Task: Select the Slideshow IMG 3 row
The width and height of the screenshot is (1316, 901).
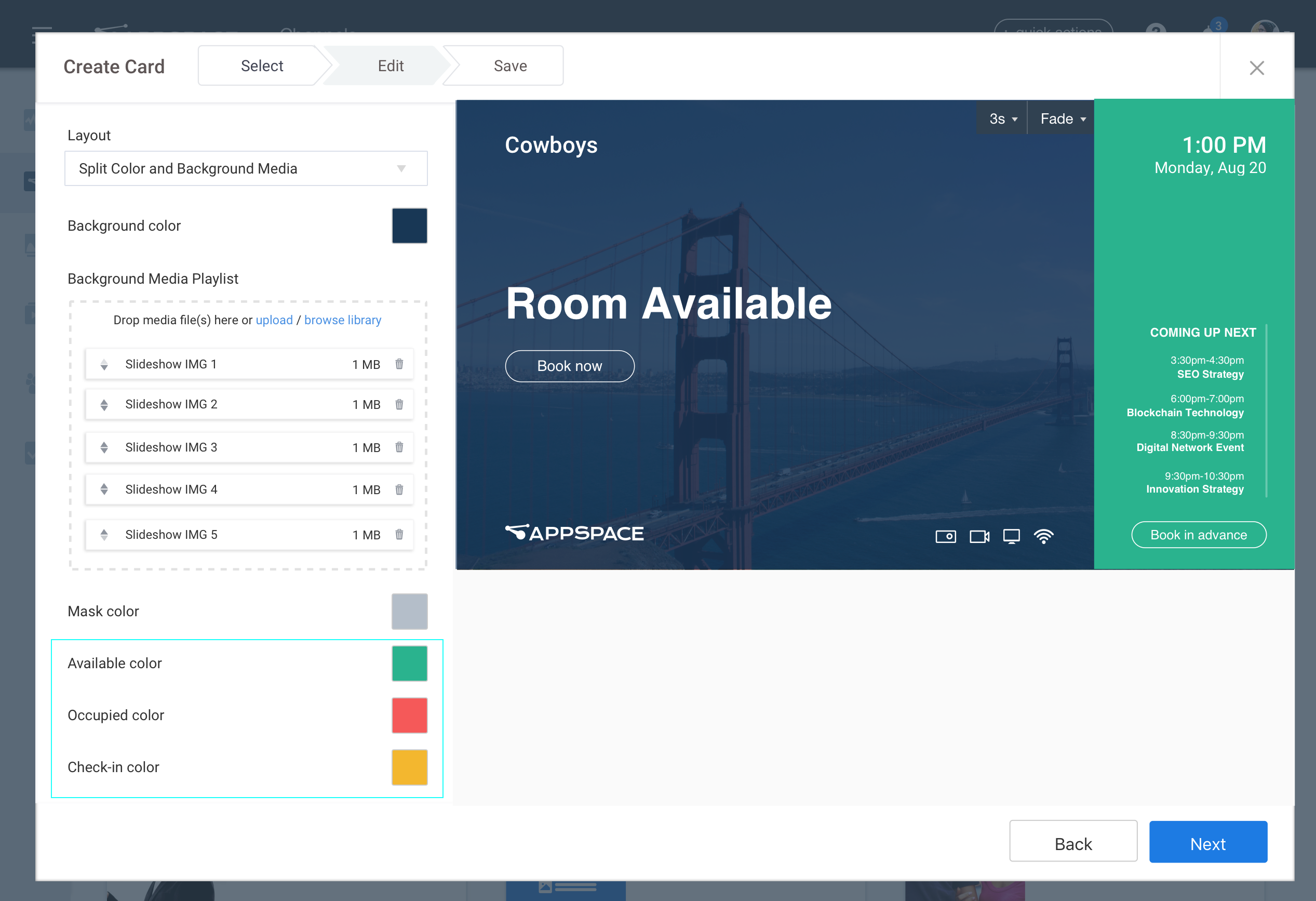Action: click(249, 447)
